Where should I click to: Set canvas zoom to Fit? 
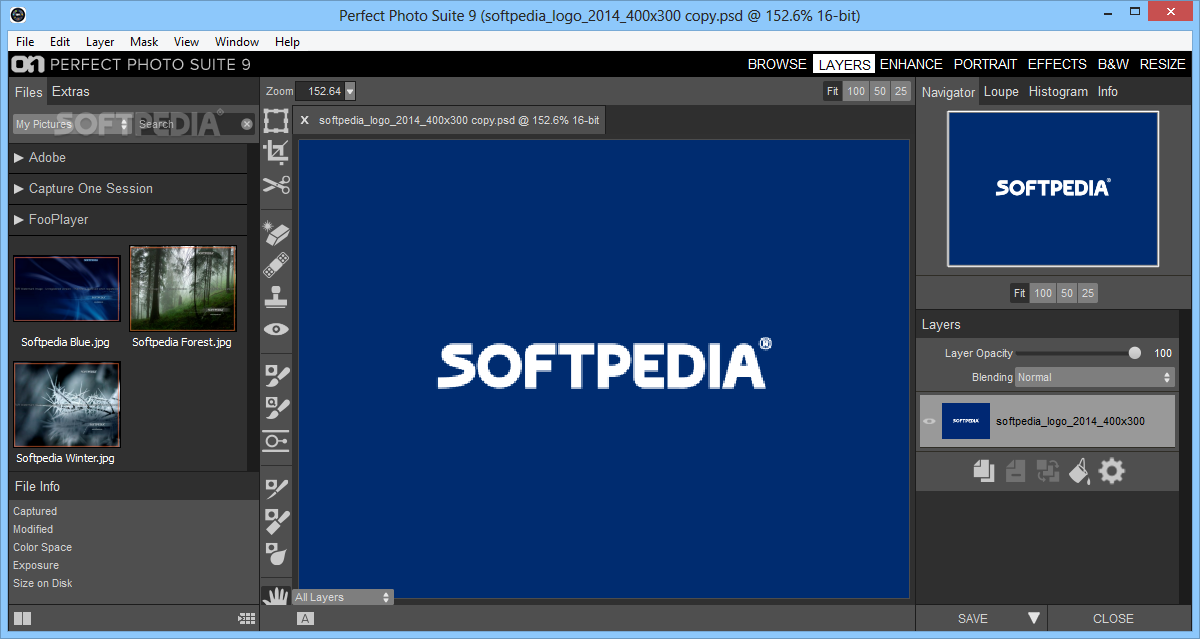click(x=832, y=91)
